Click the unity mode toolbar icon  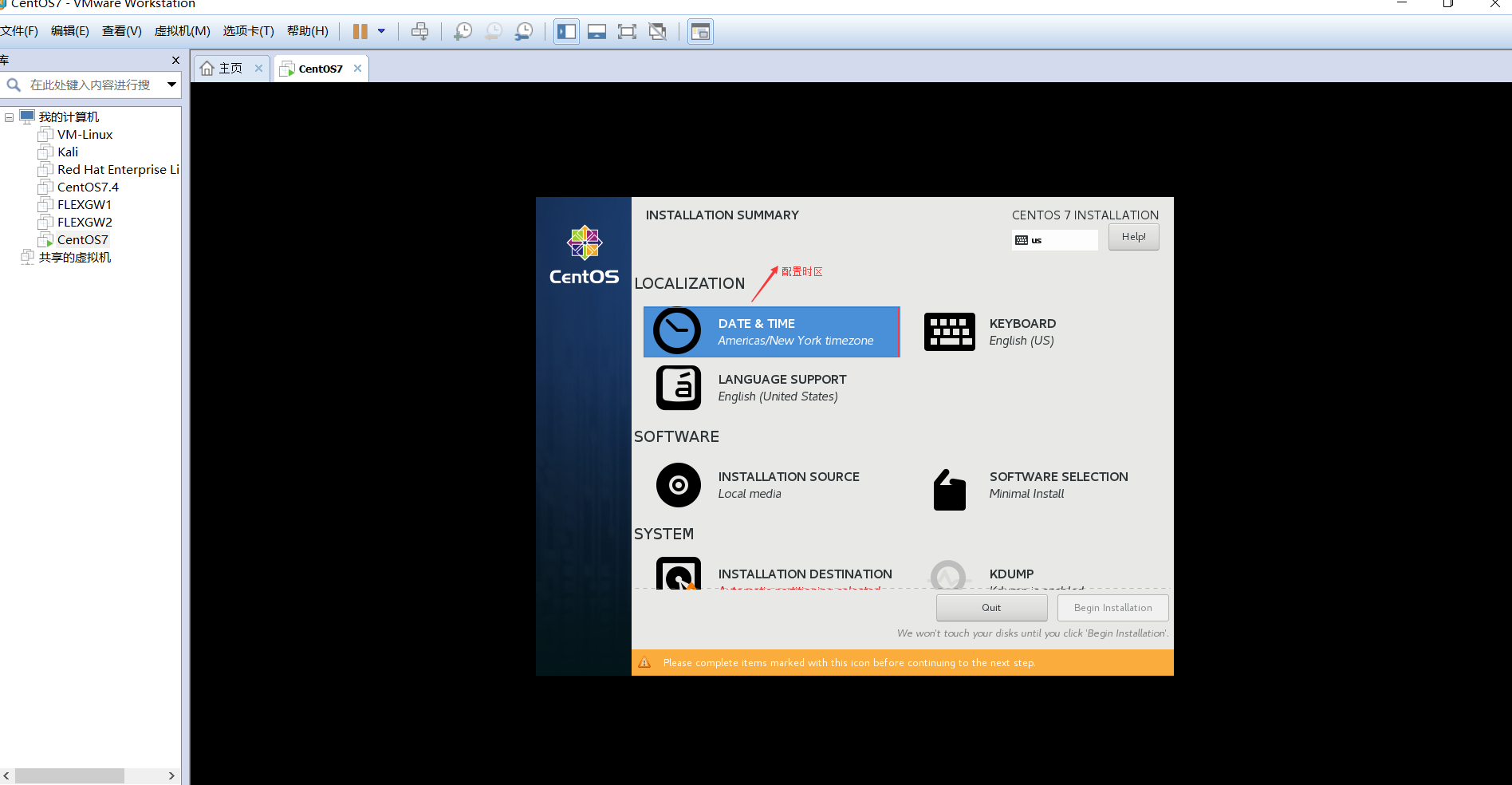coord(657,31)
